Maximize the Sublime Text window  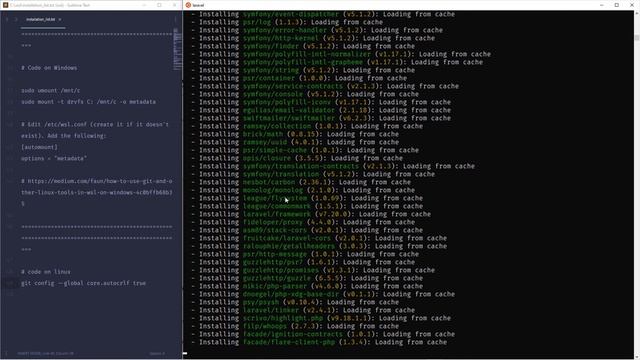159,5
